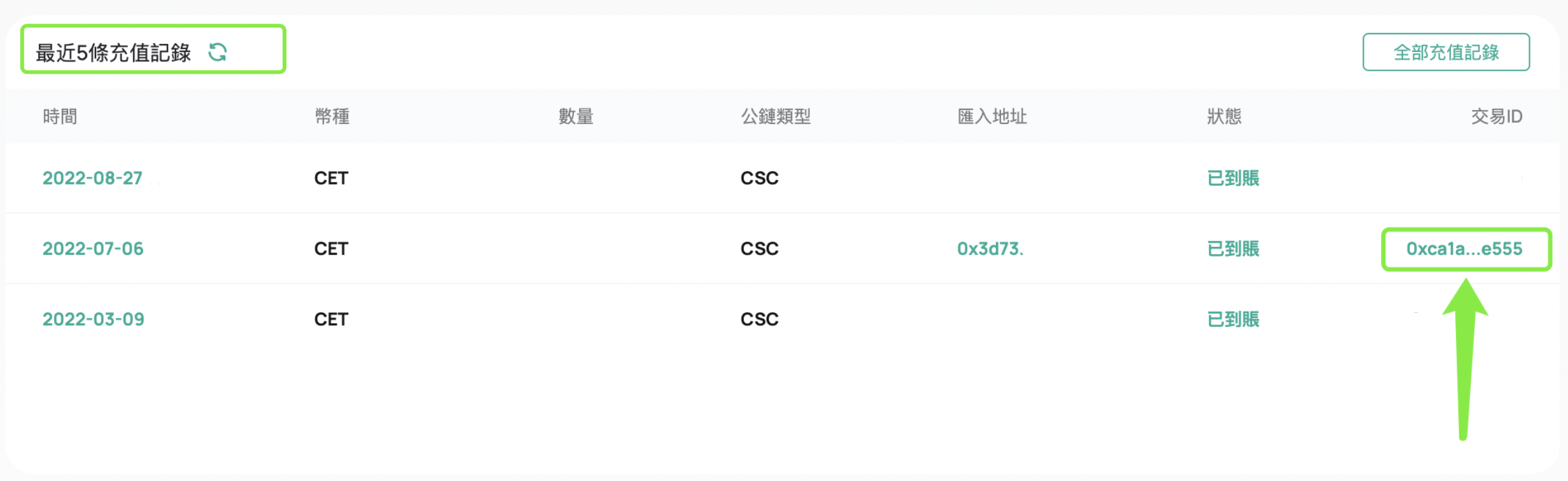The width and height of the screenshot is (1568, 481).
Task: Open 全部充值記錄 button
Action: 1446,52
